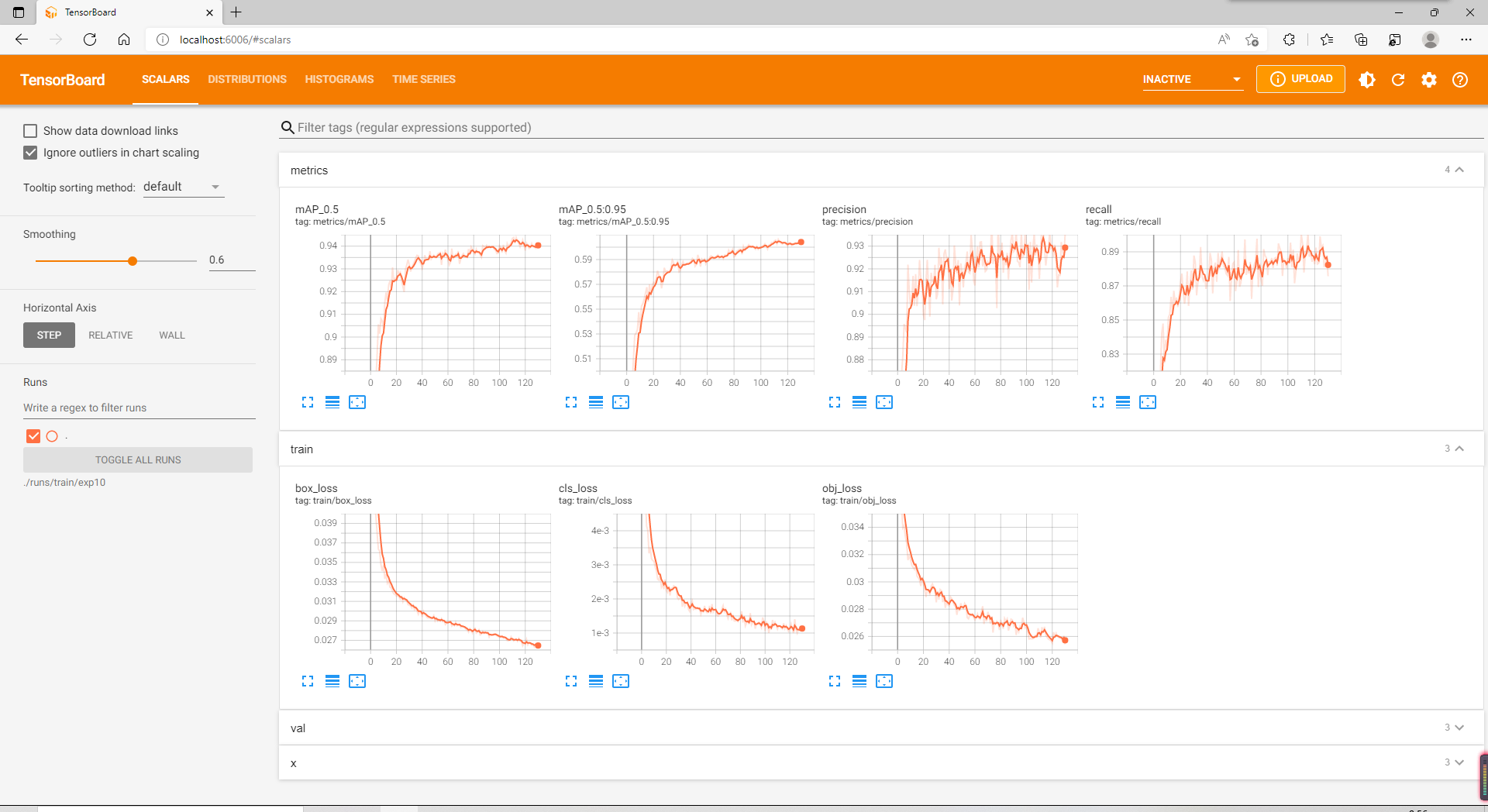Image resolution: width=1488 pixels, height=812 pixels.
Task: Expand cls_loss chart to full size
Action: click(x=571, y=681)
